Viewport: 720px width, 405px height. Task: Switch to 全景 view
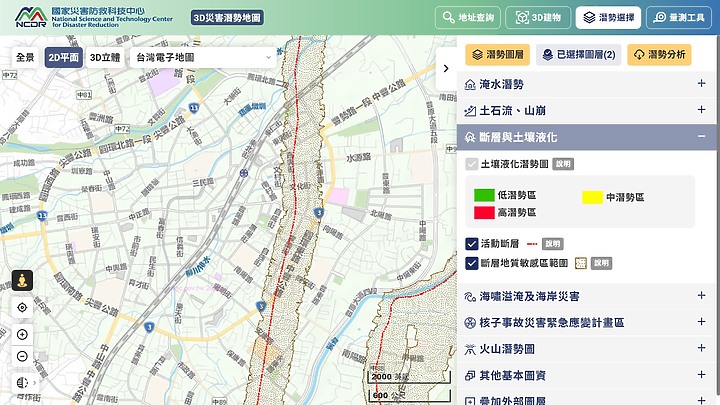(x=25, y=57)
